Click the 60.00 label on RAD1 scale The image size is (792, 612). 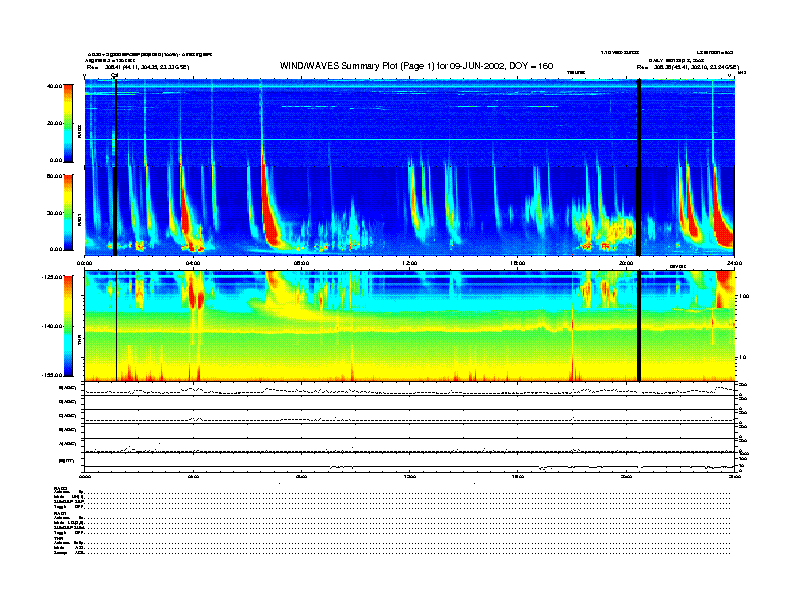coord(54,176)
